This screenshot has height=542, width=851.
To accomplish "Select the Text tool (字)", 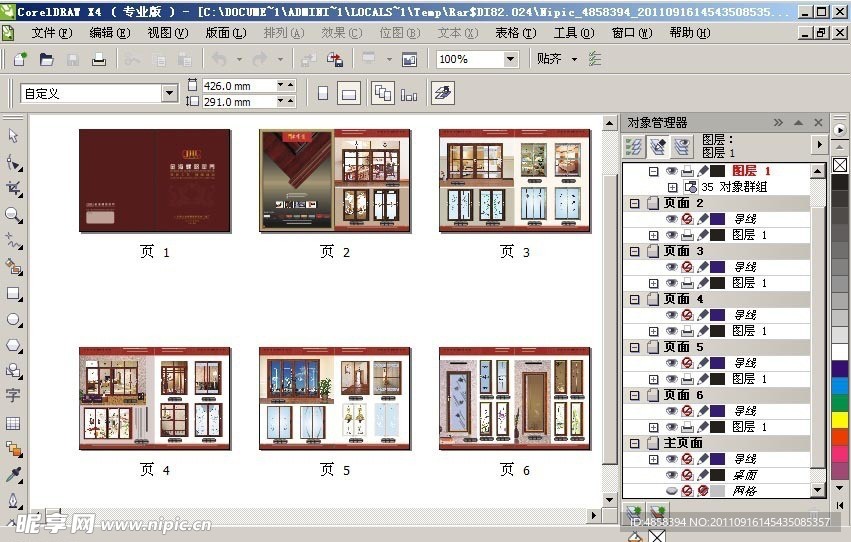I will [x=13, y=395].
